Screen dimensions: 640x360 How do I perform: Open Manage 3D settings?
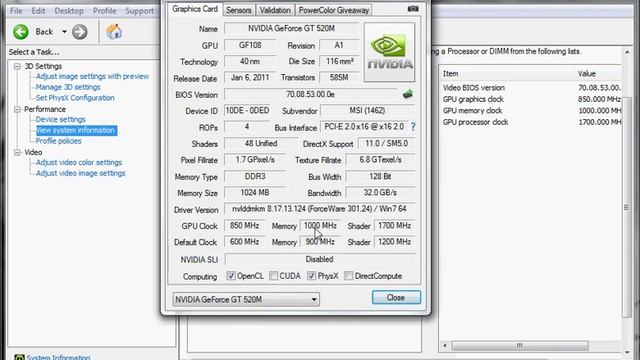coord(68,87)
